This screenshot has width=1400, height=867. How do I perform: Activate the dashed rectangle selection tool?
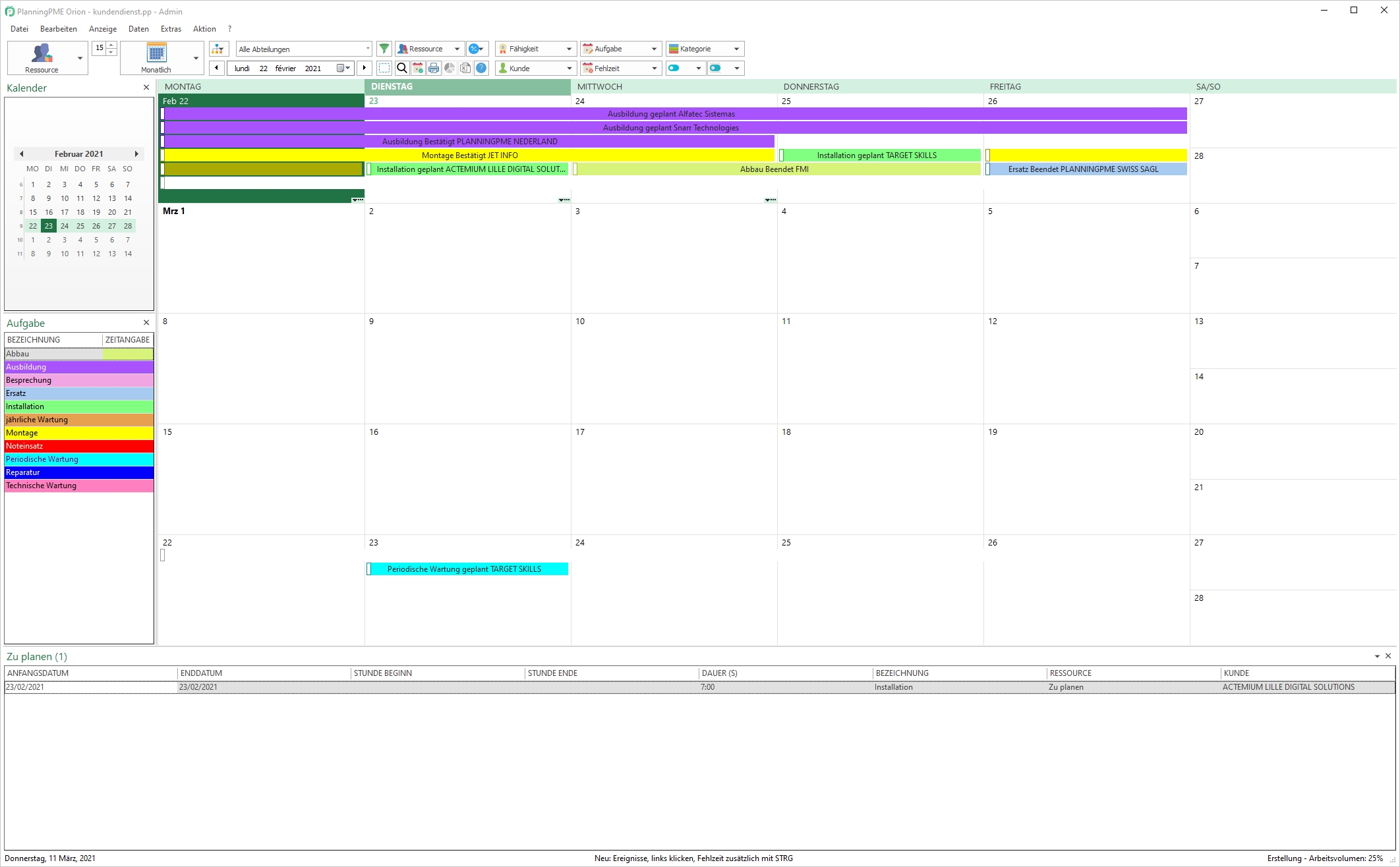click(384, 68)
